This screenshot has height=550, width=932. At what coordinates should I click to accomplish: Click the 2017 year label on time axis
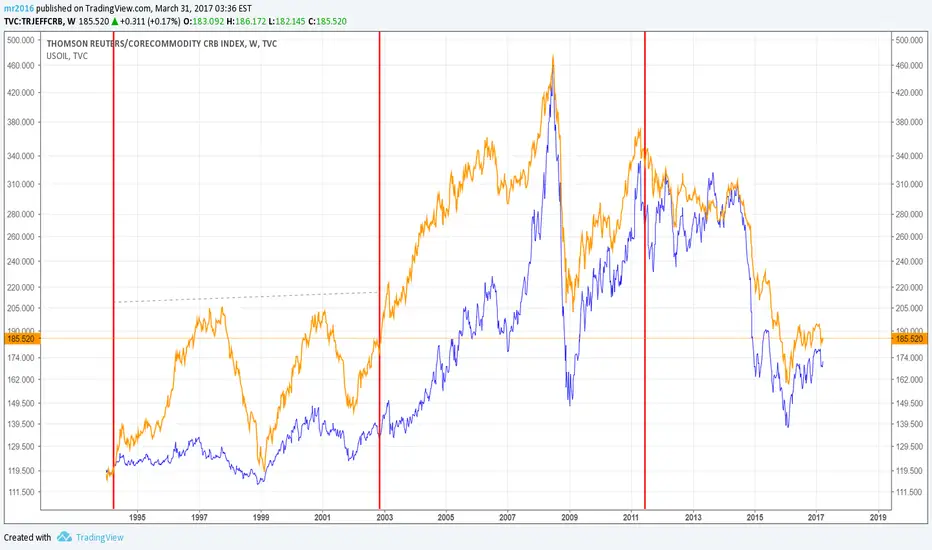(816, 517)
